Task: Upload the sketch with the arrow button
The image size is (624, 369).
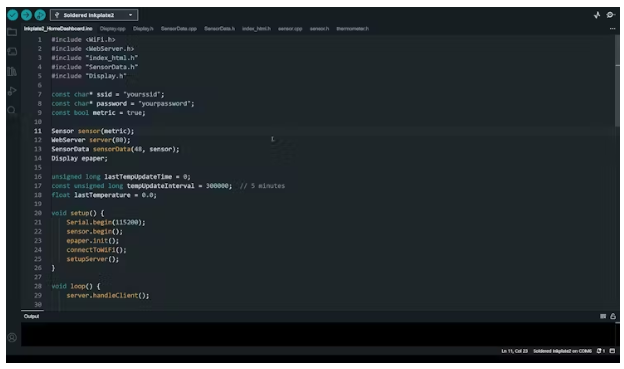Action: coord(26,15)
